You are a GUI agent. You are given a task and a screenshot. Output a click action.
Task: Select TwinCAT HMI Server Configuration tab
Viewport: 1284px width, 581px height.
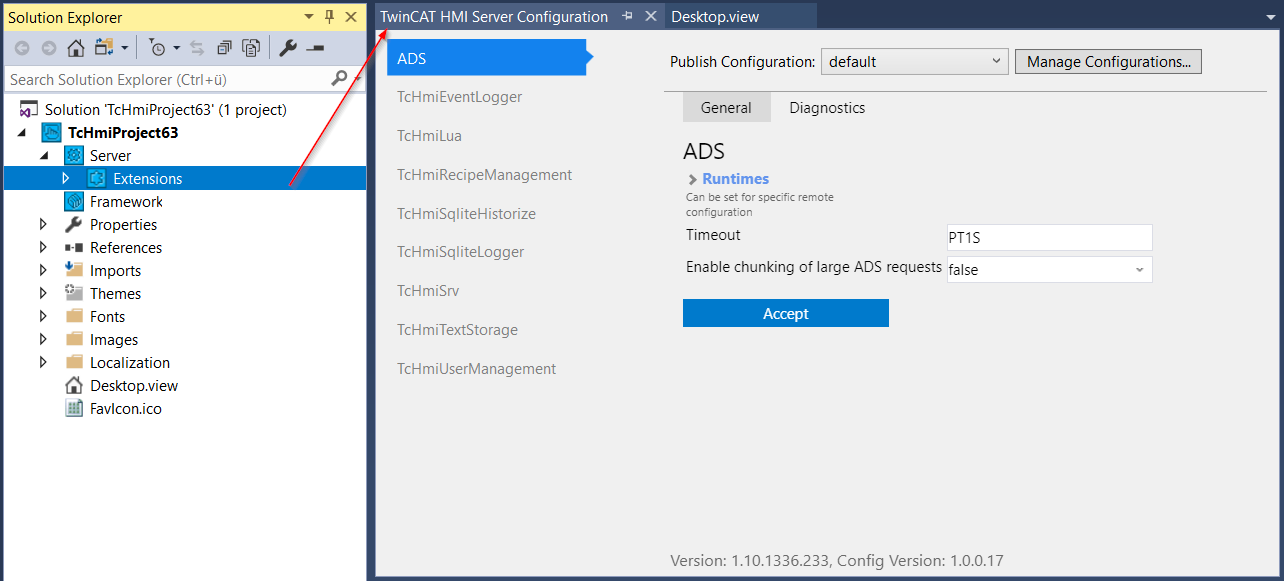point(494,16)
